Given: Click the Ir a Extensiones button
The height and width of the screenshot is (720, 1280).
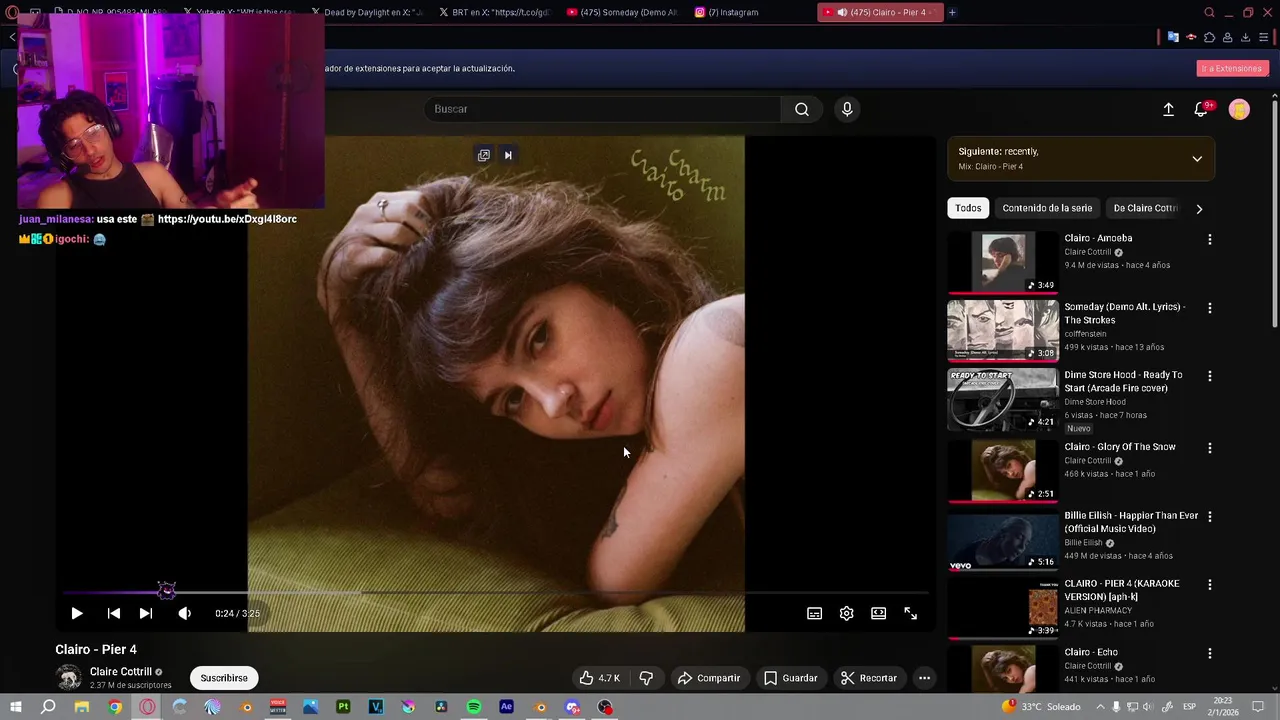Looking at the screenshot, I should [x=1232, y=68].
